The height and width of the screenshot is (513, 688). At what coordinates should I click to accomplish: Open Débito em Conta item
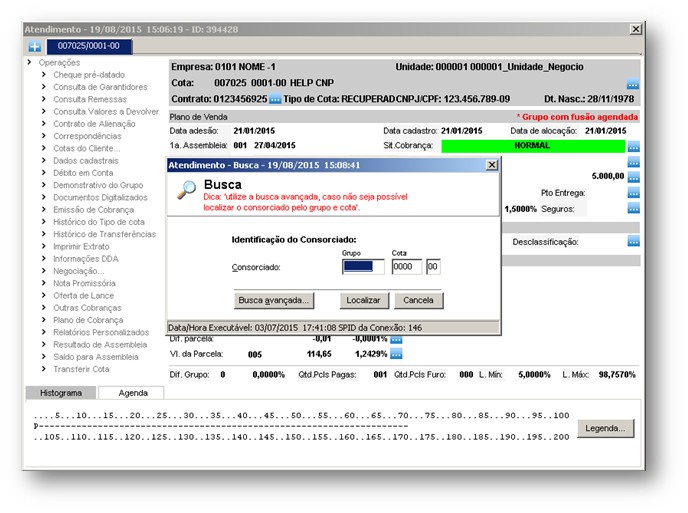pos(83,173)
